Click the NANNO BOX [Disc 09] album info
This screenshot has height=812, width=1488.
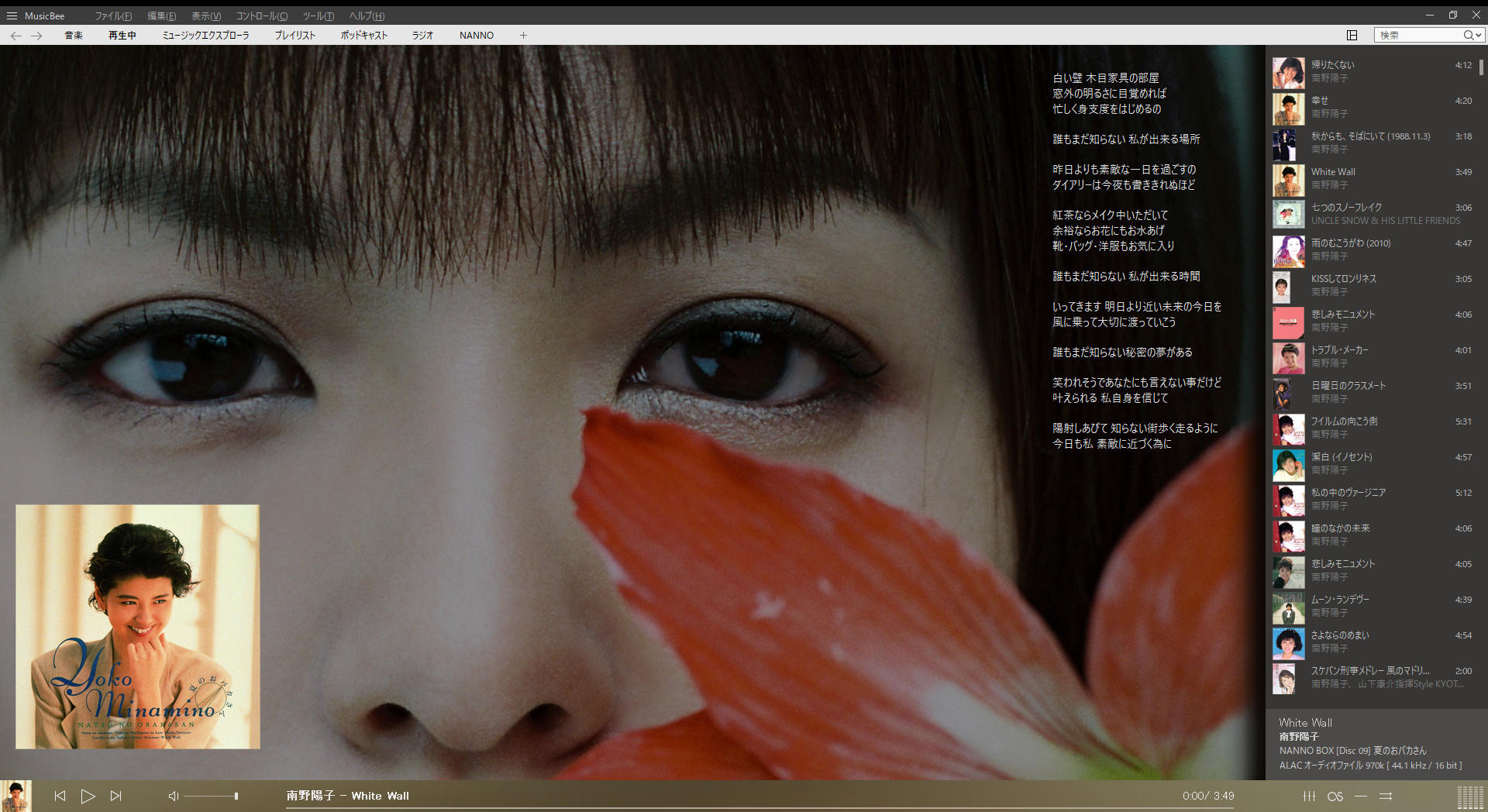click(1352, 751)
